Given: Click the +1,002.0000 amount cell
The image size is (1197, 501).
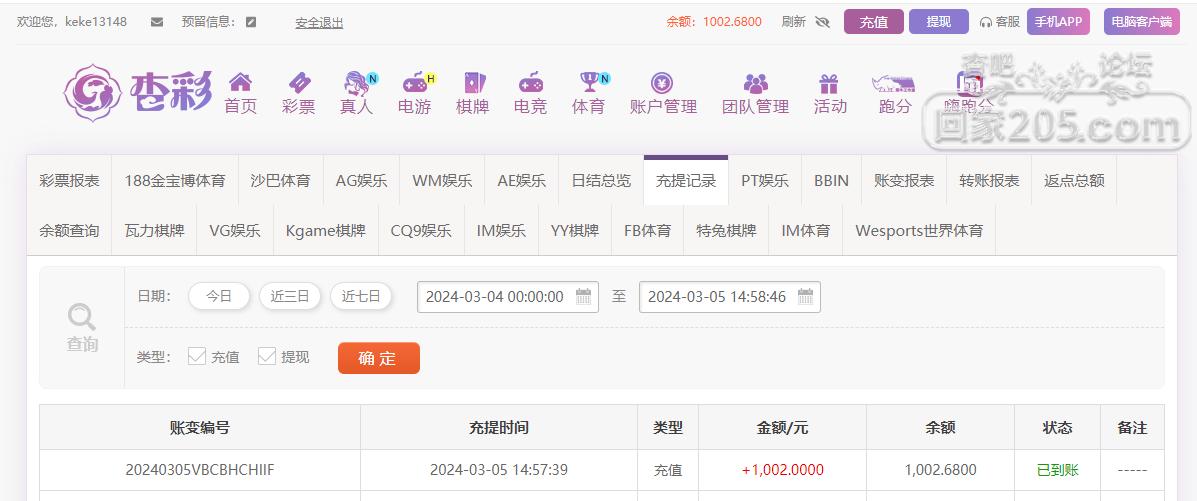Looking at the screenshot, I should click(x=782, y=470).
